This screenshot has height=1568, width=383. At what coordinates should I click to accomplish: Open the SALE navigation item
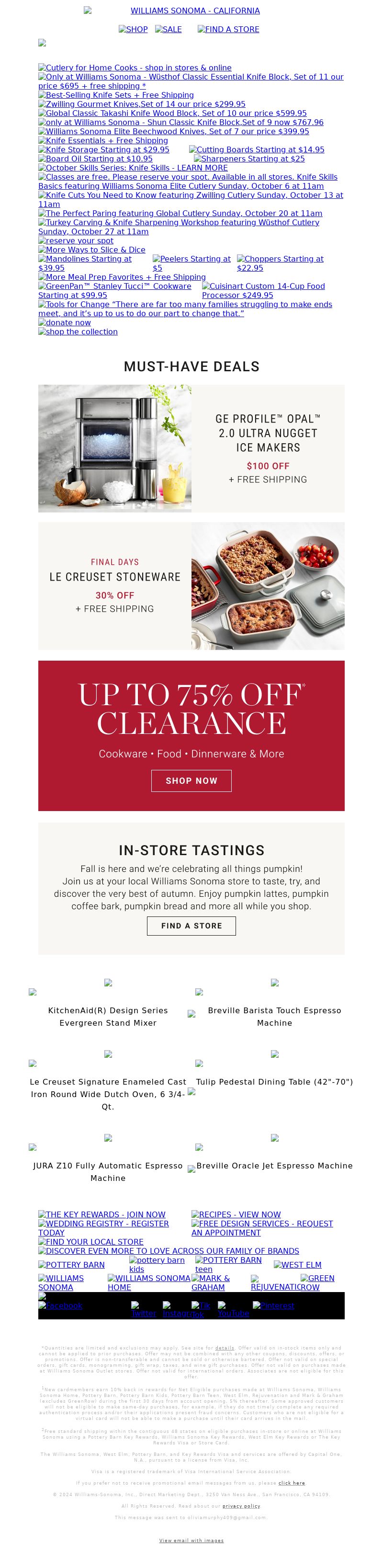(x=169, y=29)
